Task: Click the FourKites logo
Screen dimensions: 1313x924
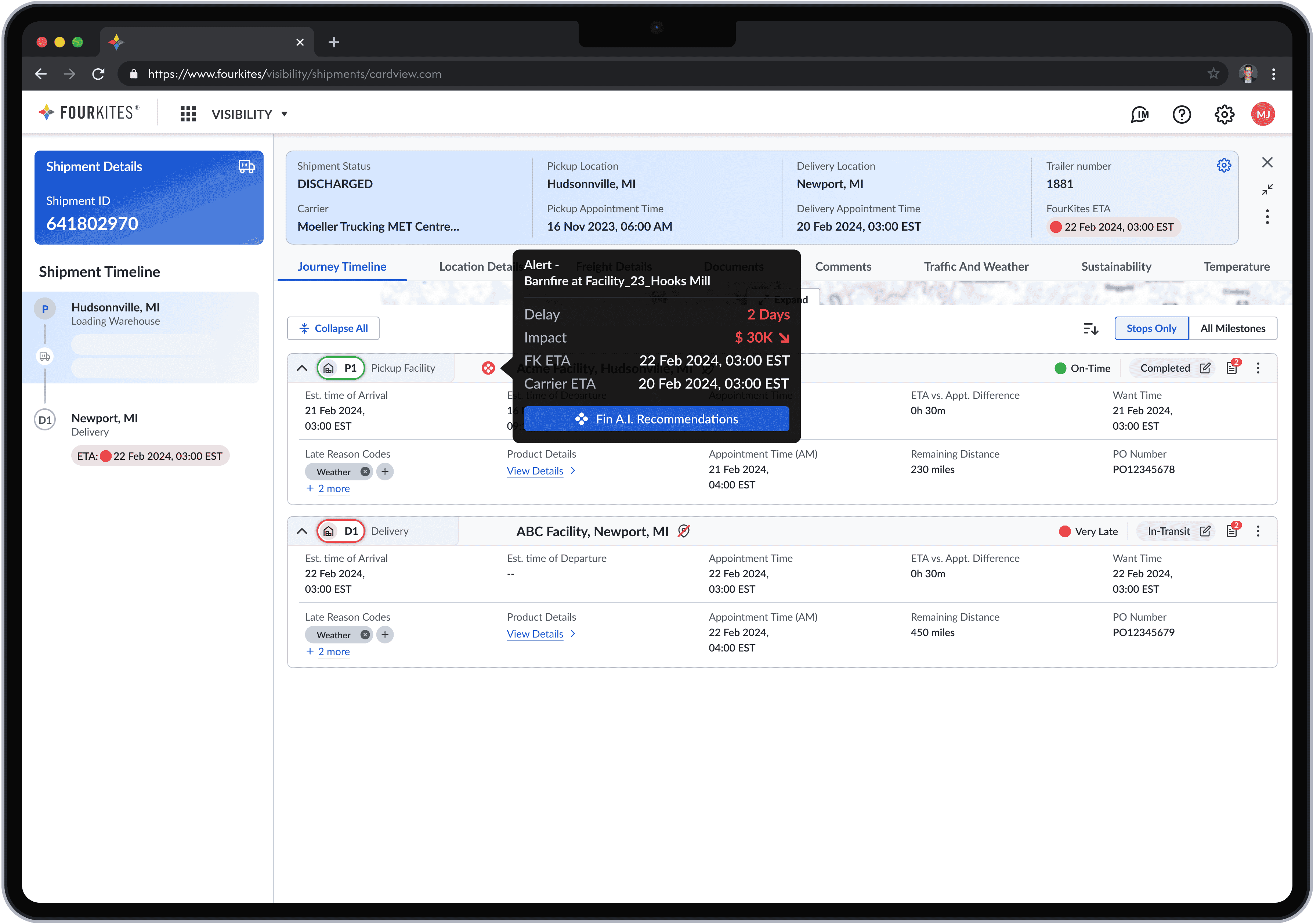Action: 88,113
